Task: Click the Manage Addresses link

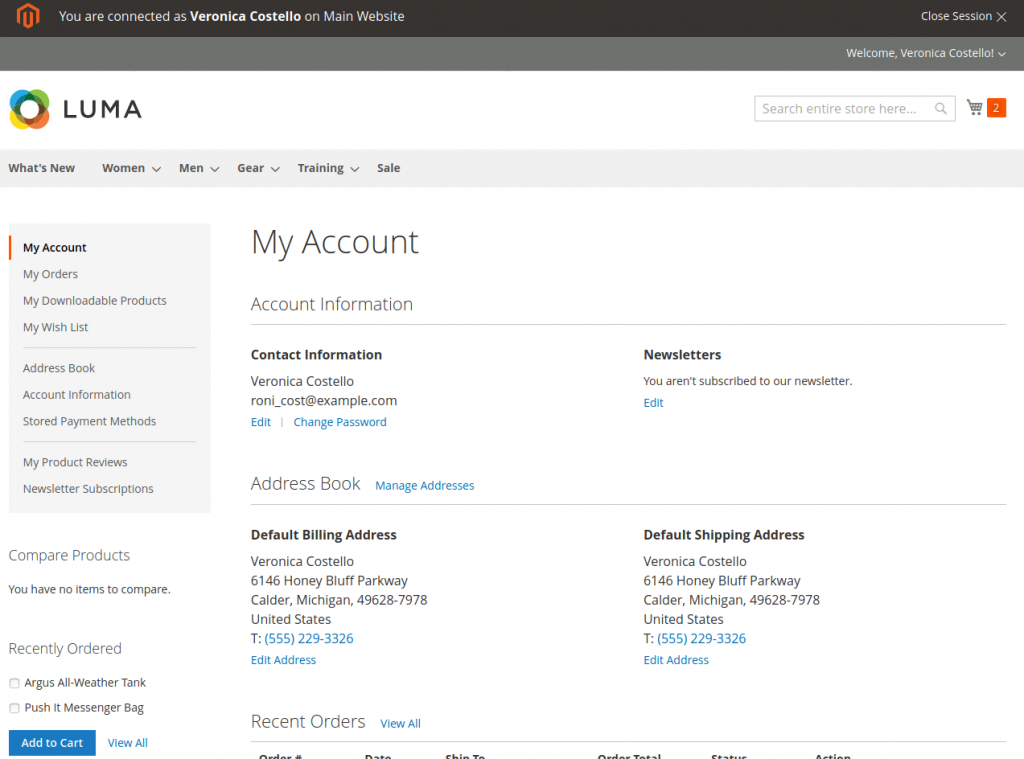Action: tap(424, 485)
